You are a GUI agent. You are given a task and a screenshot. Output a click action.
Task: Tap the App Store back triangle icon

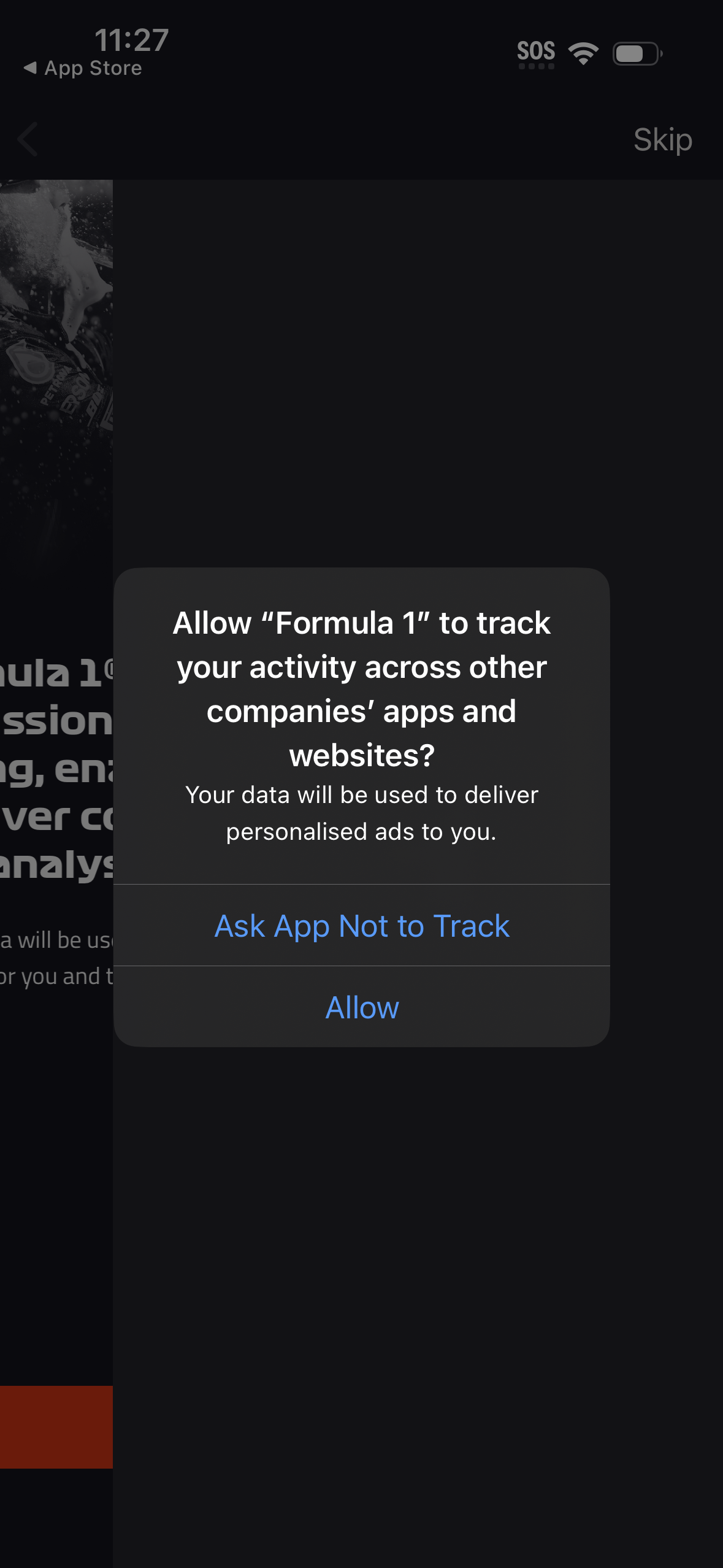point(29,68)
